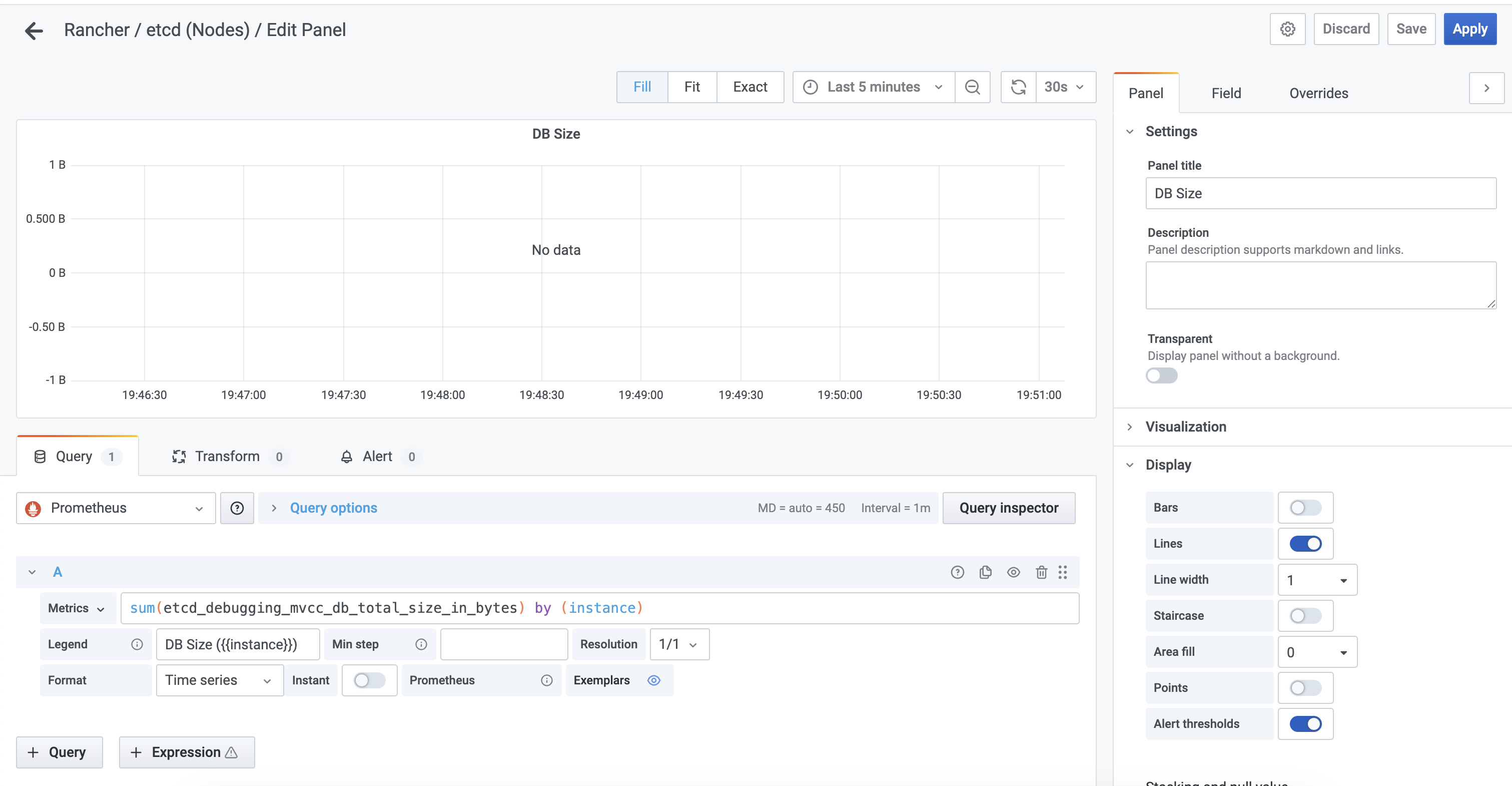Viewport: 1512px width, 786px height.
Task: Select the Field options tab
Action: point(1226,93)
